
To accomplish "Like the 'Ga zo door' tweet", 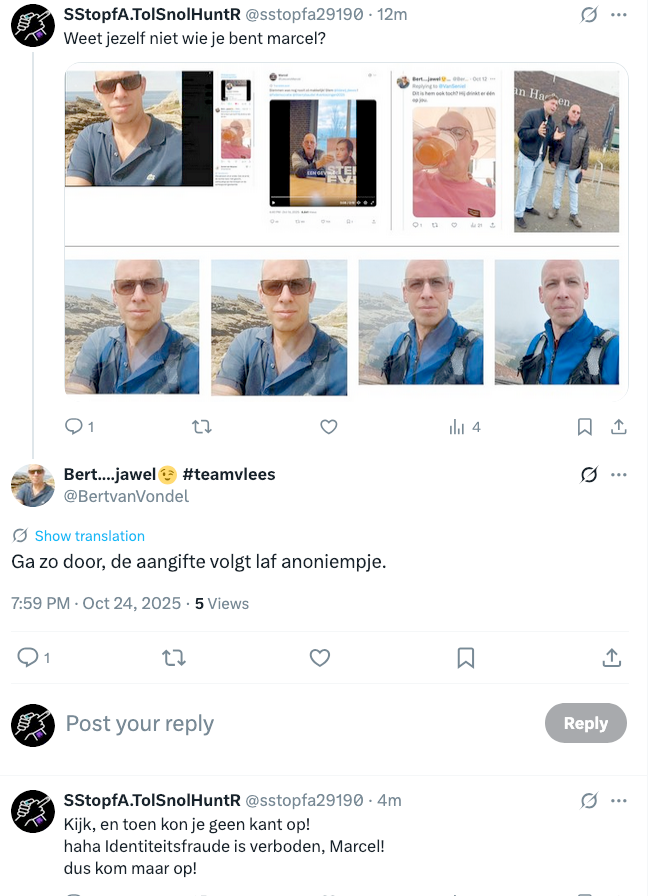I will click(x=319, y=657).
